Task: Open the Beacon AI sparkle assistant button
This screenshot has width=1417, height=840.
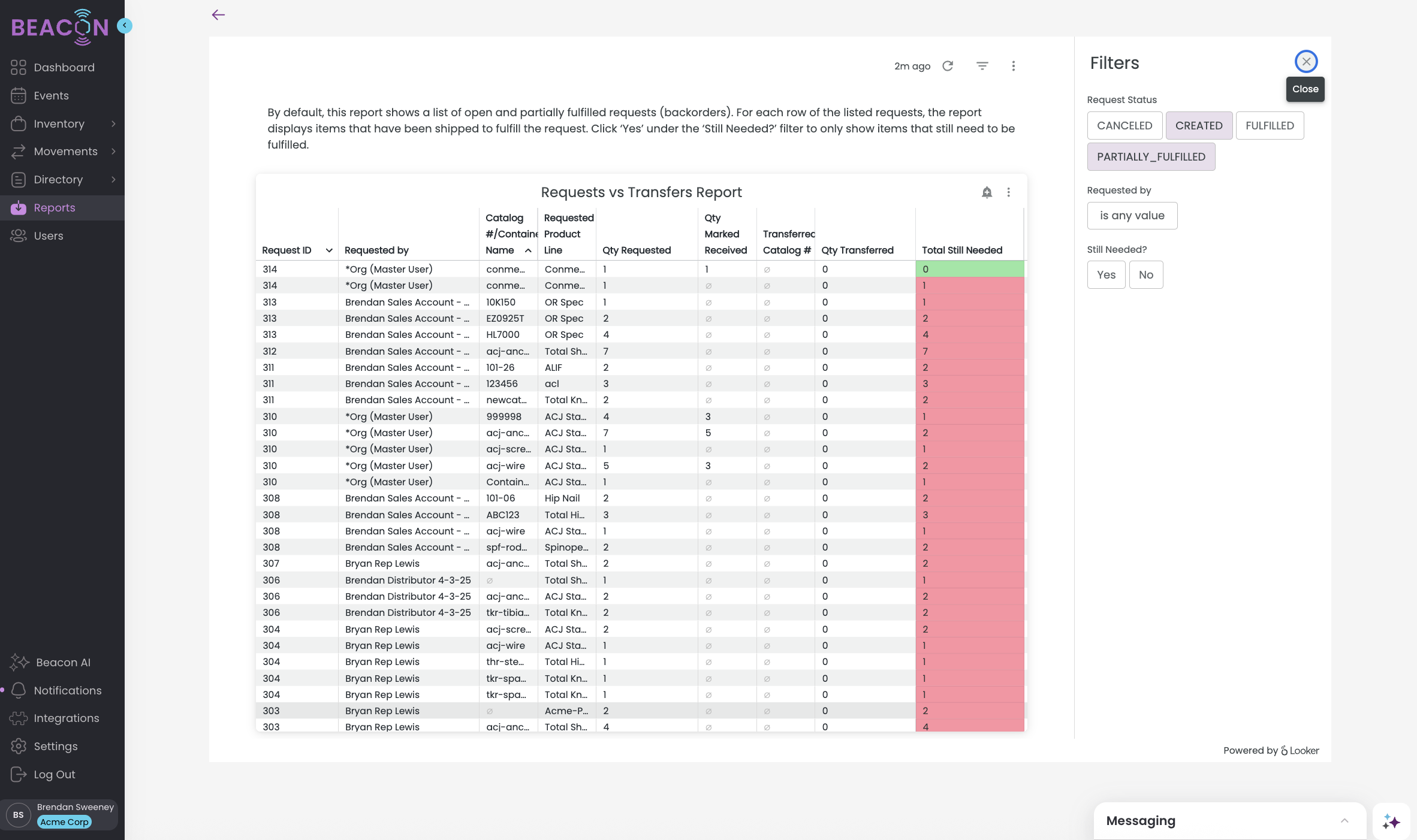Action: click(1391, 821)
